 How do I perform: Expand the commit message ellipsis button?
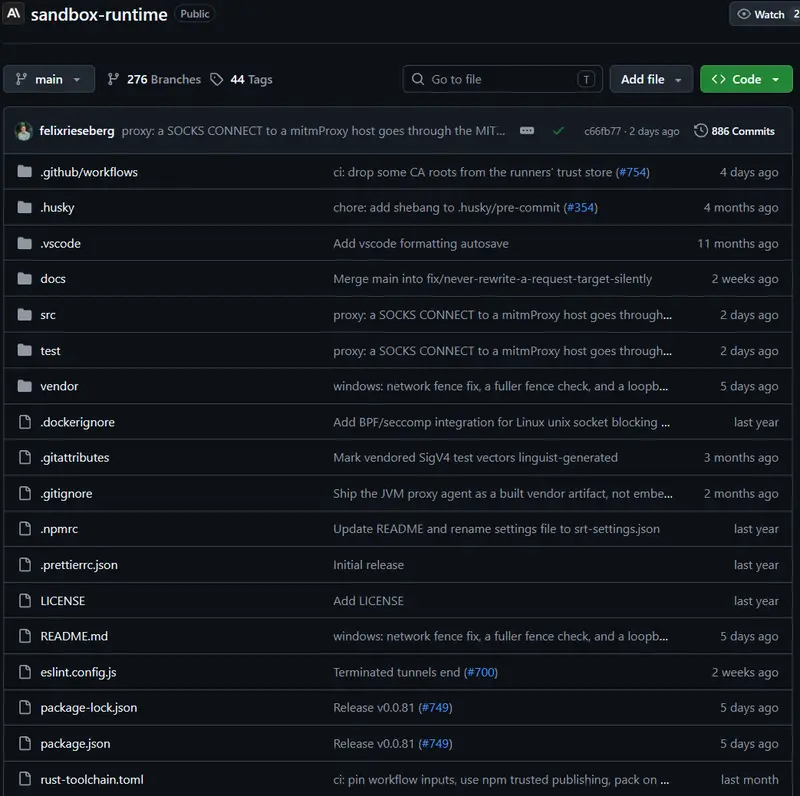527,131
